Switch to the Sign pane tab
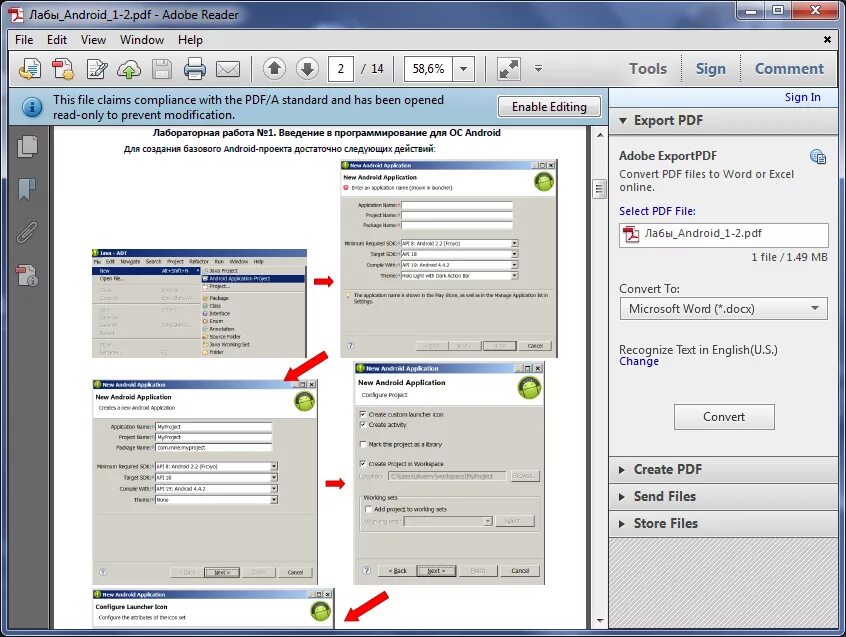Screen dimensions: 846x637 (711, 69)
